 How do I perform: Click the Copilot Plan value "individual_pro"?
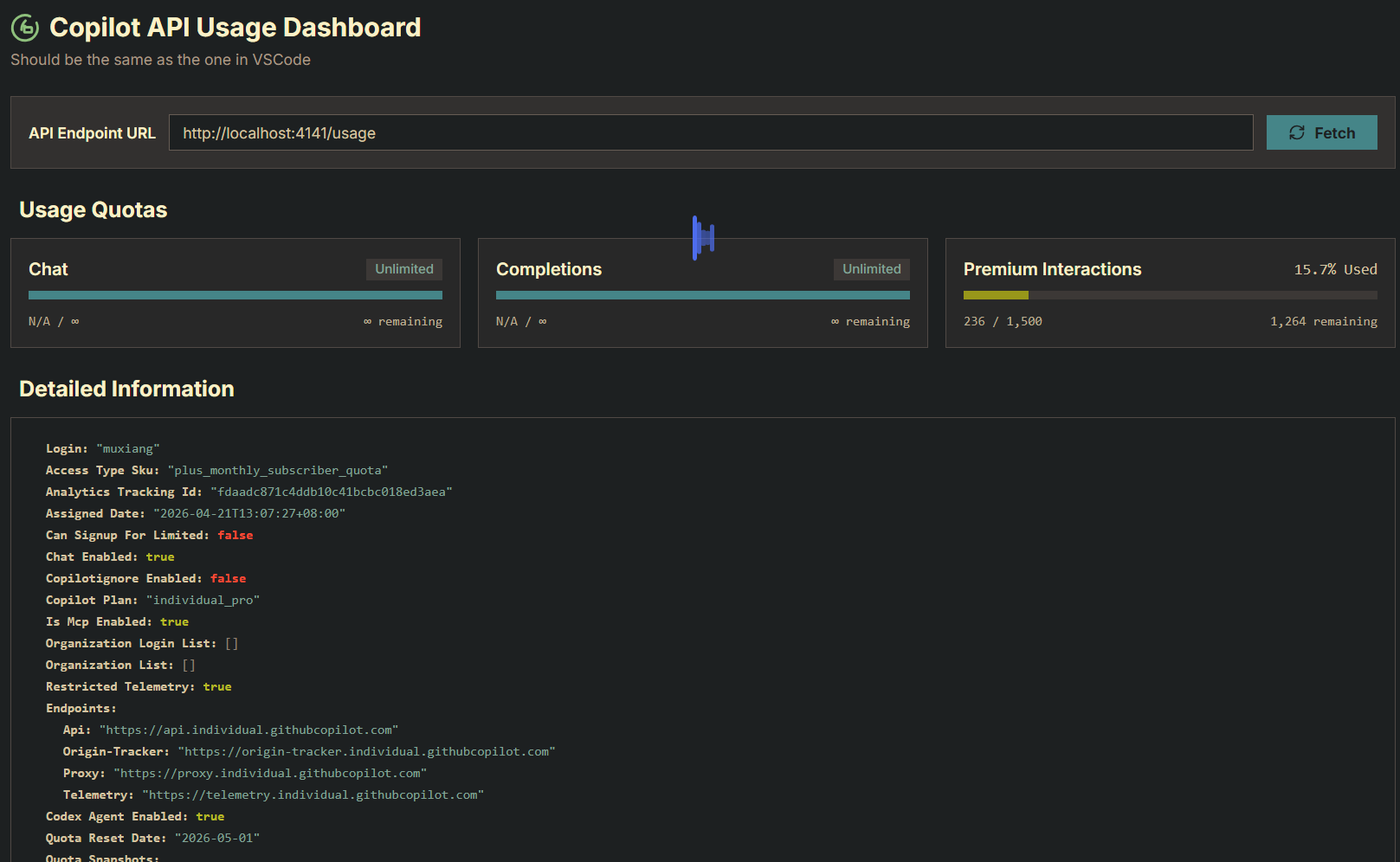203,600
